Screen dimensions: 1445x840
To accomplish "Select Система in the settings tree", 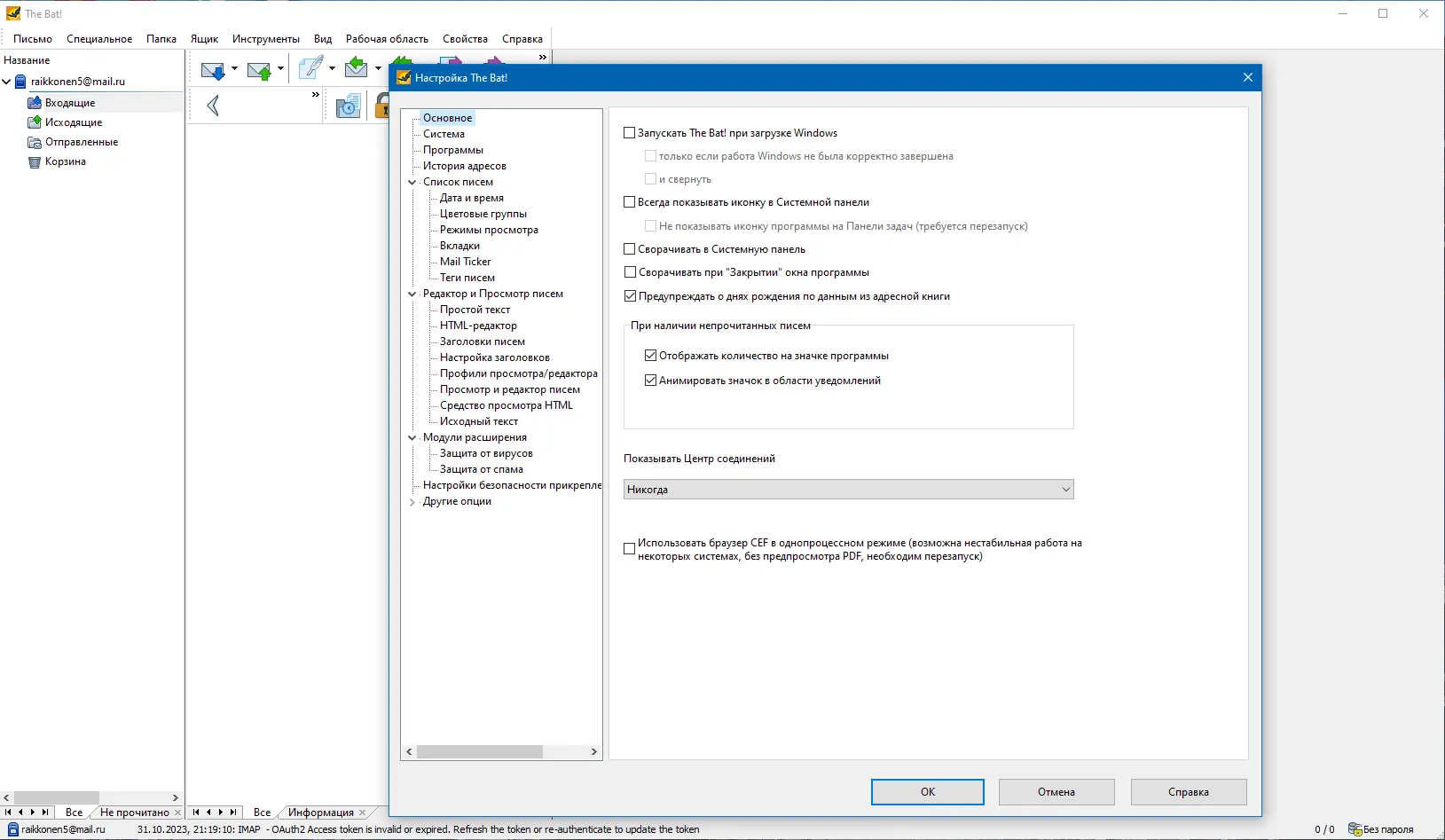I will point(444,134).
